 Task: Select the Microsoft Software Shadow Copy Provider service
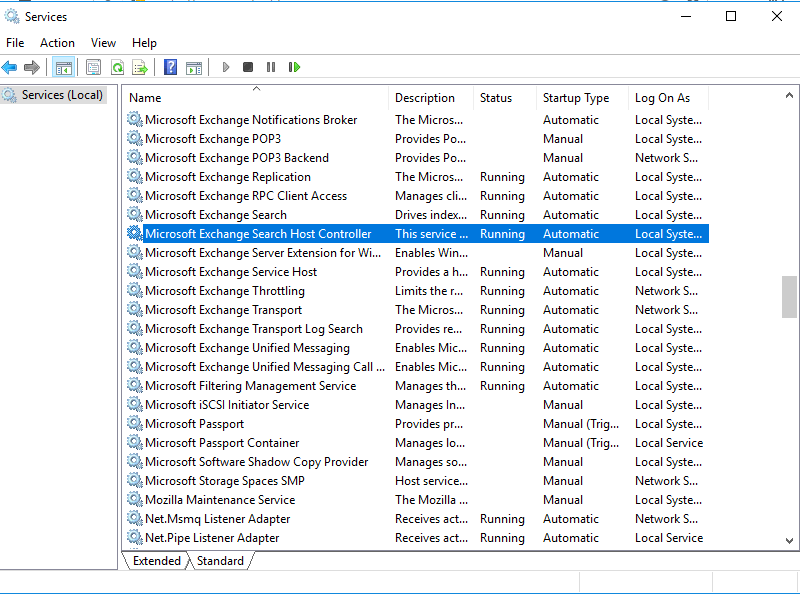coord(257,461)
